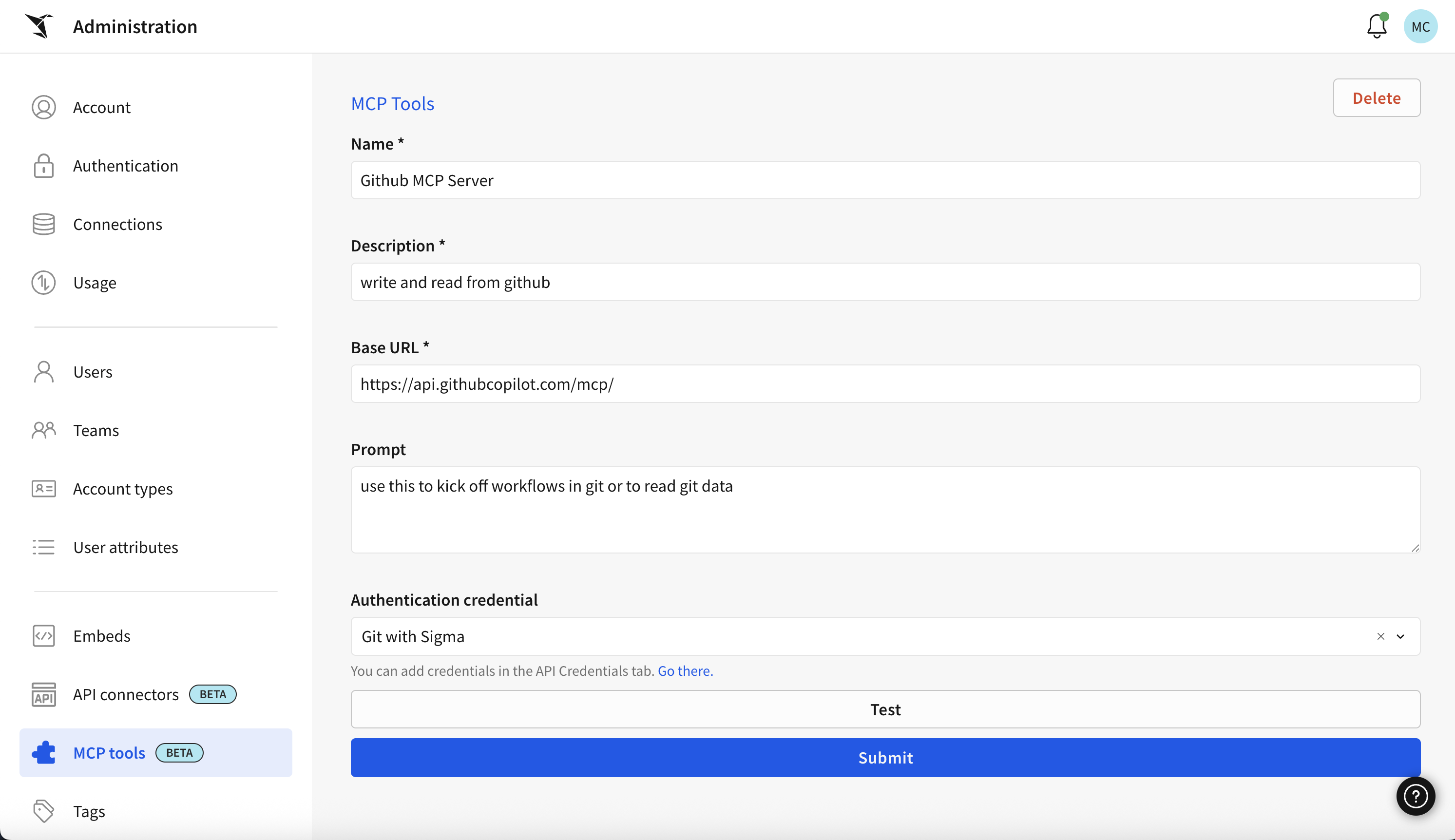Click the Connections database icon
1455x840 pixels.
click(43, 225)
